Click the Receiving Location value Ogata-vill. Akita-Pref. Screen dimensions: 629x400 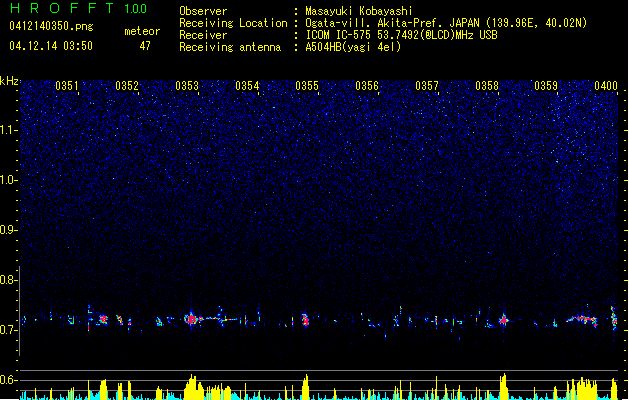click(375, 23)
